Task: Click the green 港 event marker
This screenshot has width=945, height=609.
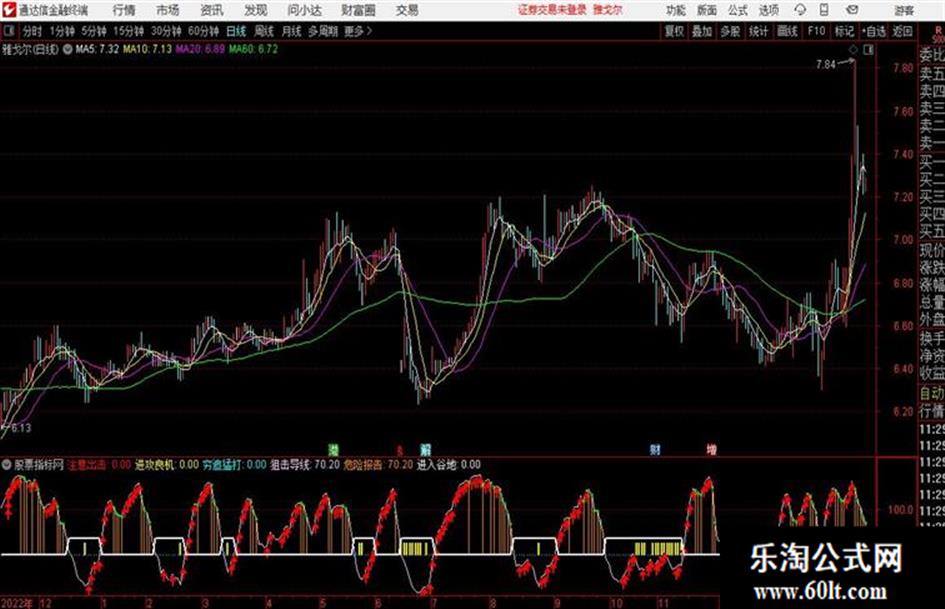Action: (333, 449)
